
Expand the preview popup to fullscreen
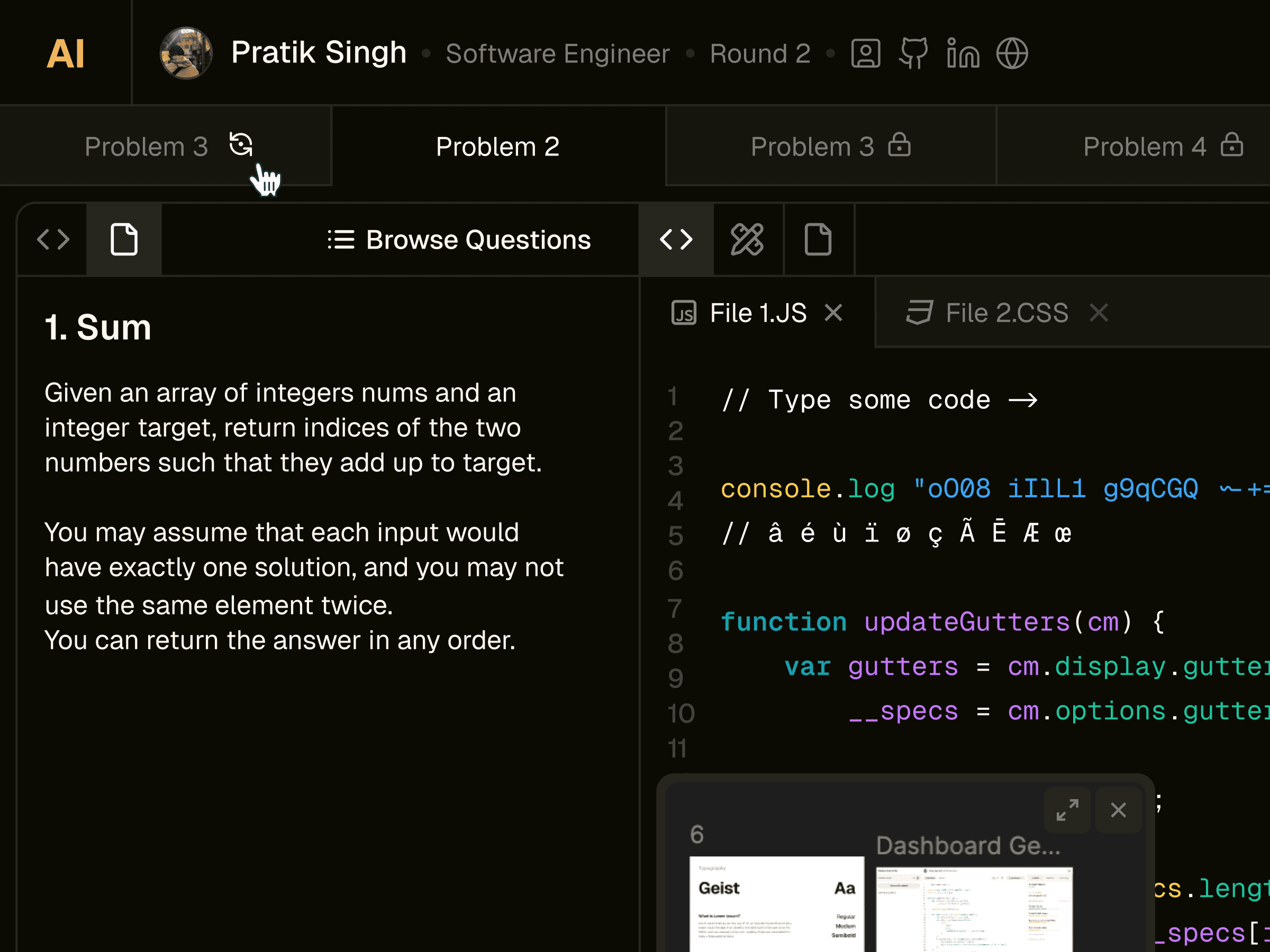[1067, 810]
